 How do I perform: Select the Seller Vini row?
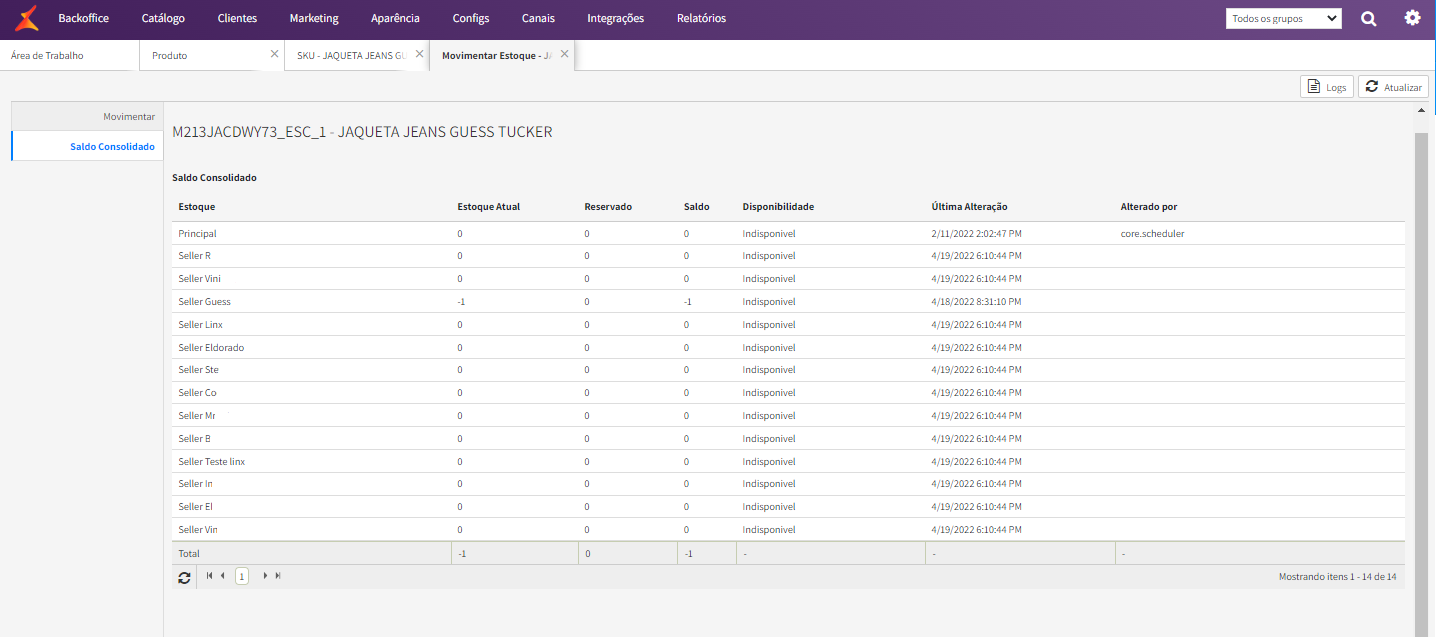tap(788, 279)
